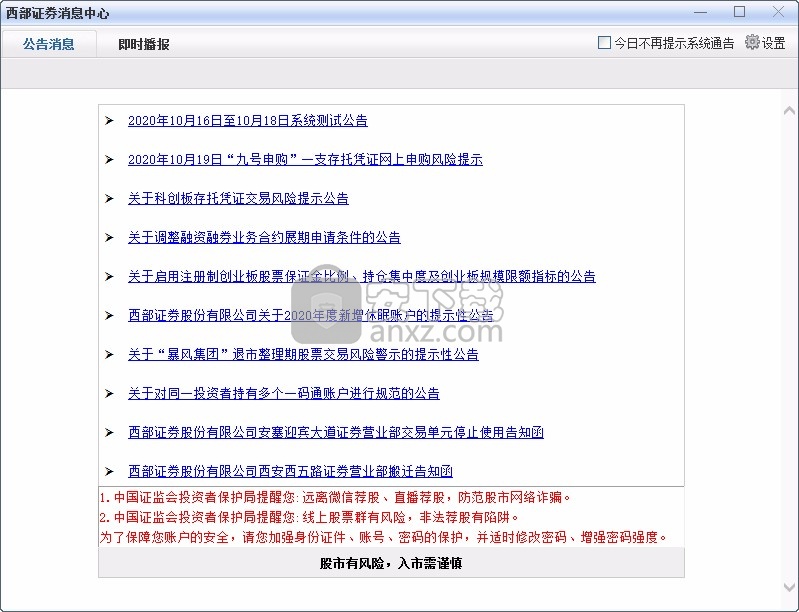Open the 注册制创业板股票保证金比例 announcement link

click(x=362, y=277)
